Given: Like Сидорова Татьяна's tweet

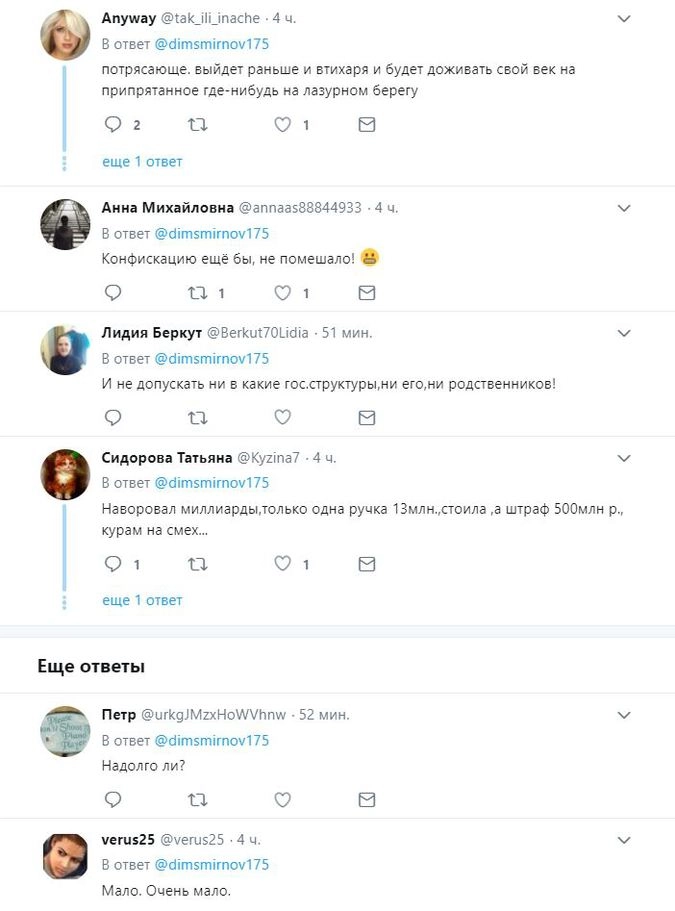Looking at the screenshot, I should (283, 564).
